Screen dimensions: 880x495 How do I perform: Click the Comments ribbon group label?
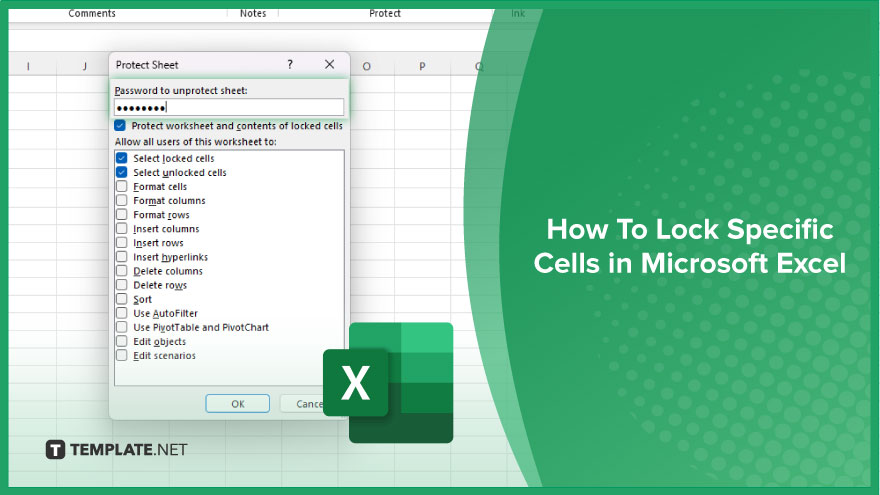pyautogui.click(x=92, y=13)
